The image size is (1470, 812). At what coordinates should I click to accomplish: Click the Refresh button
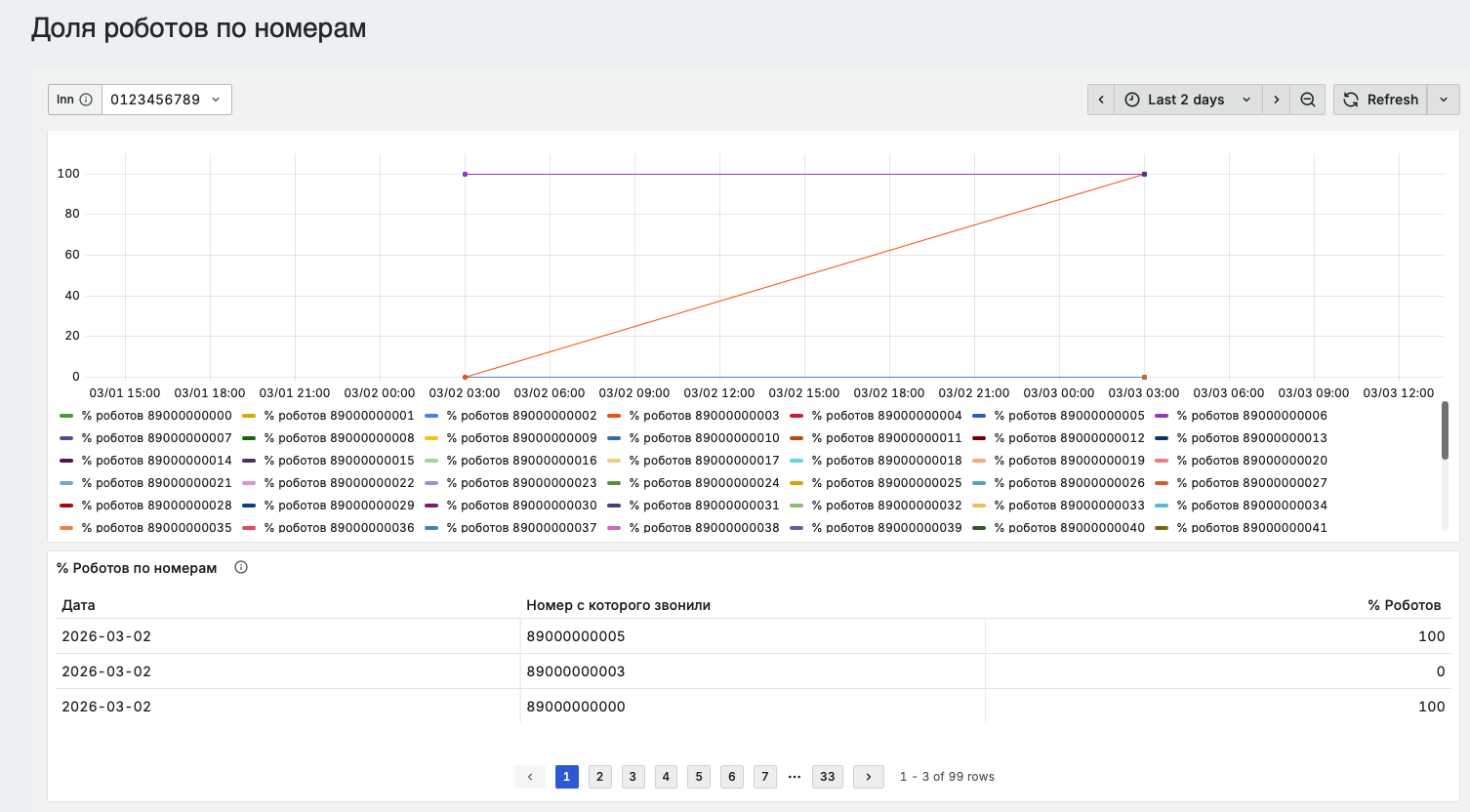click(1380, 100)
